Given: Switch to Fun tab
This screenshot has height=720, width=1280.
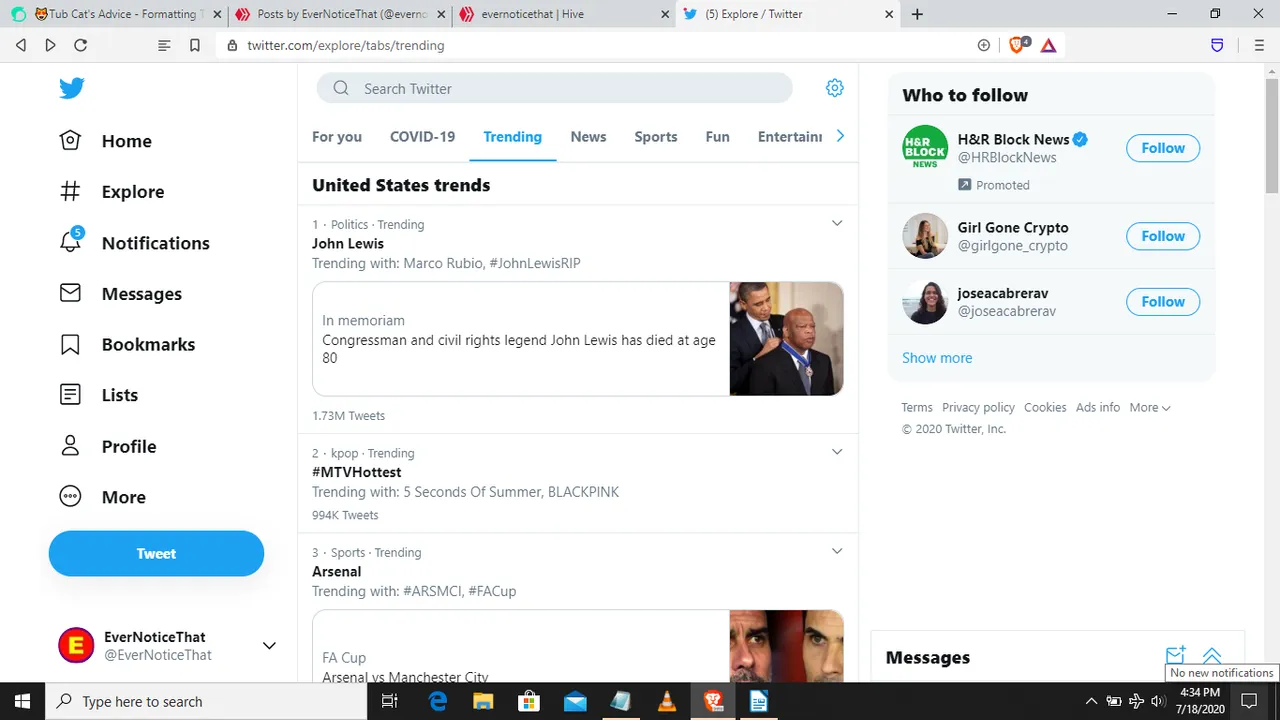Looking at the screenshot, I should [x=717, y=137].
